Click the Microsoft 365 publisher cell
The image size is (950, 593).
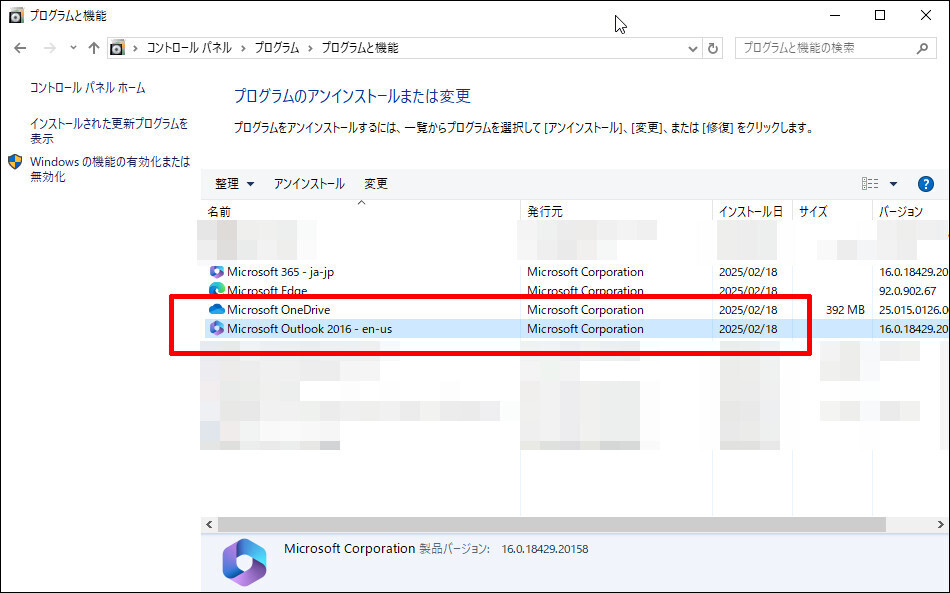[x=585, y=272]
